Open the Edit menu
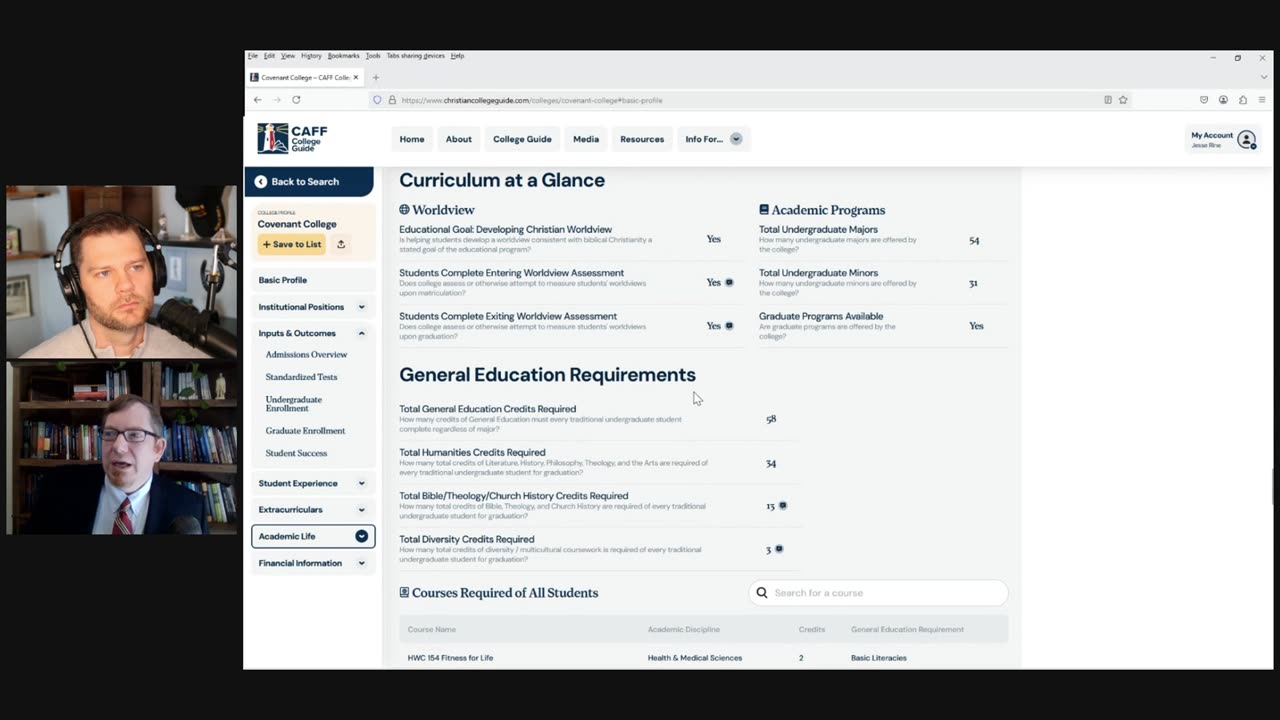The image size is (1280, 720). tap(269, 56)
